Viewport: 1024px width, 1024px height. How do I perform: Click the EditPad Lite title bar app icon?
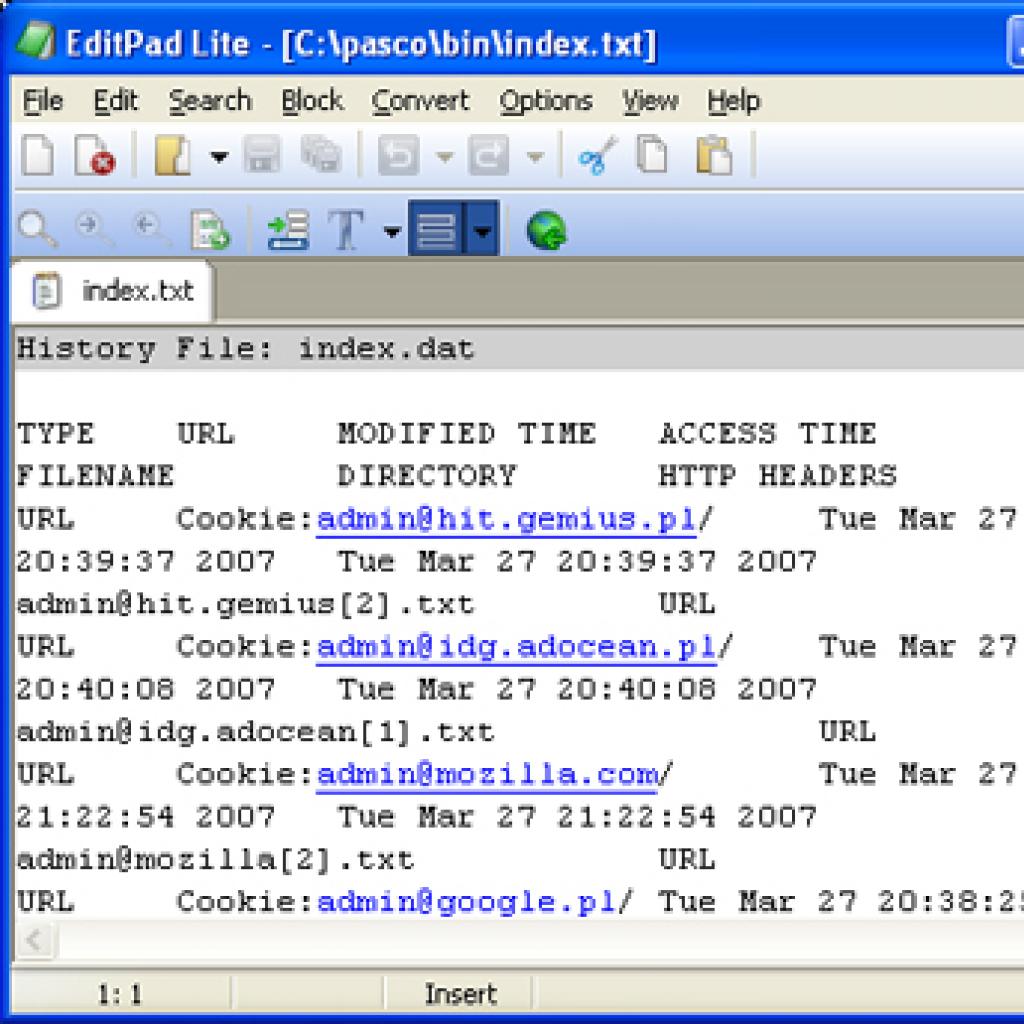35,42
